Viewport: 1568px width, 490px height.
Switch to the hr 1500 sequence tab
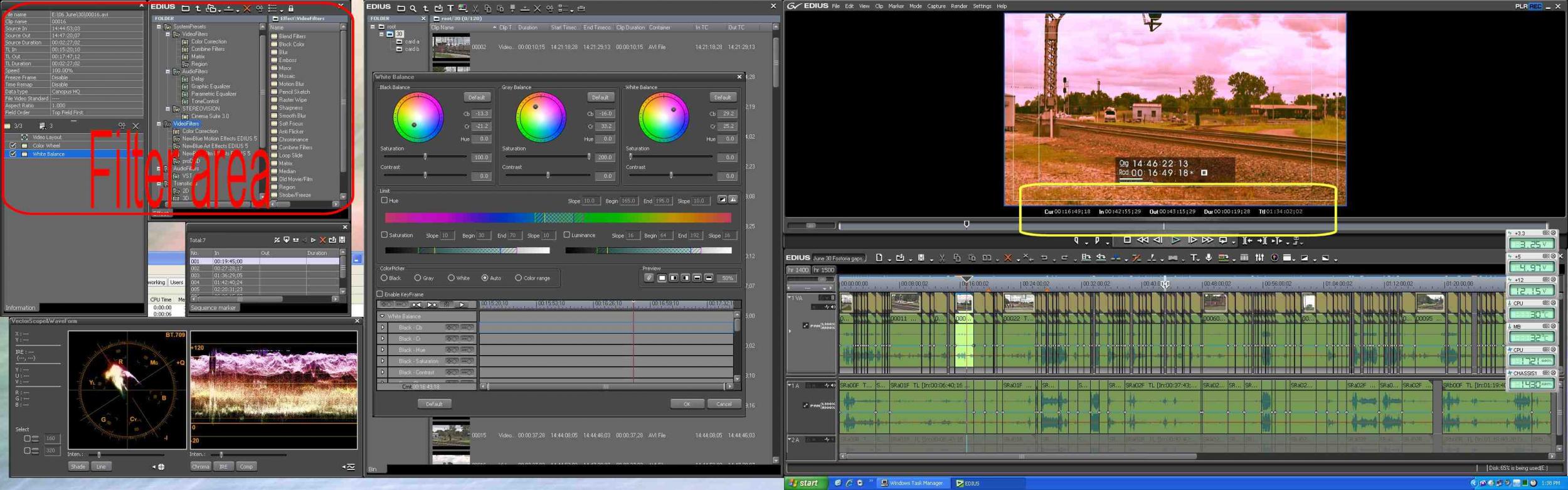824,270
